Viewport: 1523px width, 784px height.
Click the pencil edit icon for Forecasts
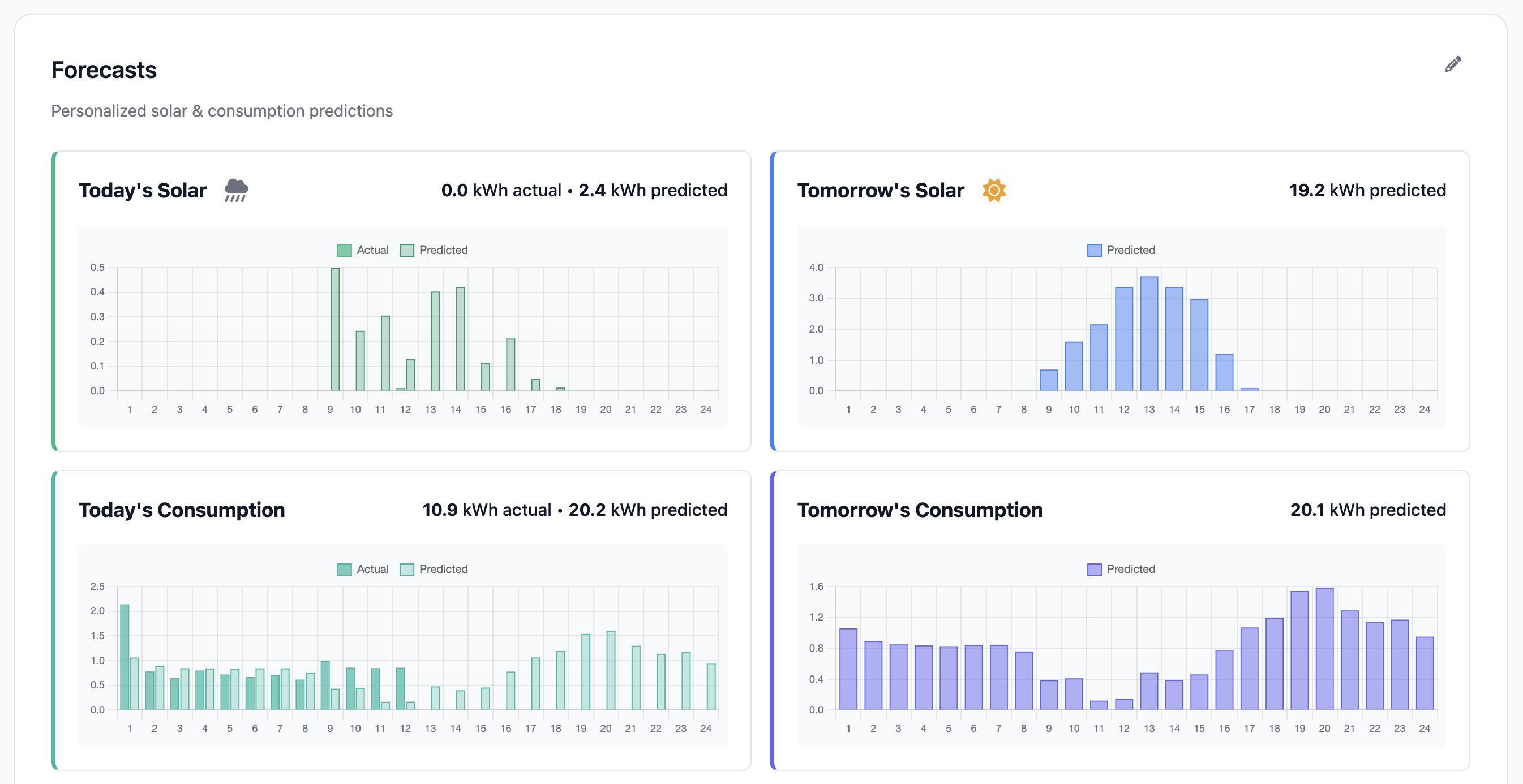[x=1453, y=64]
